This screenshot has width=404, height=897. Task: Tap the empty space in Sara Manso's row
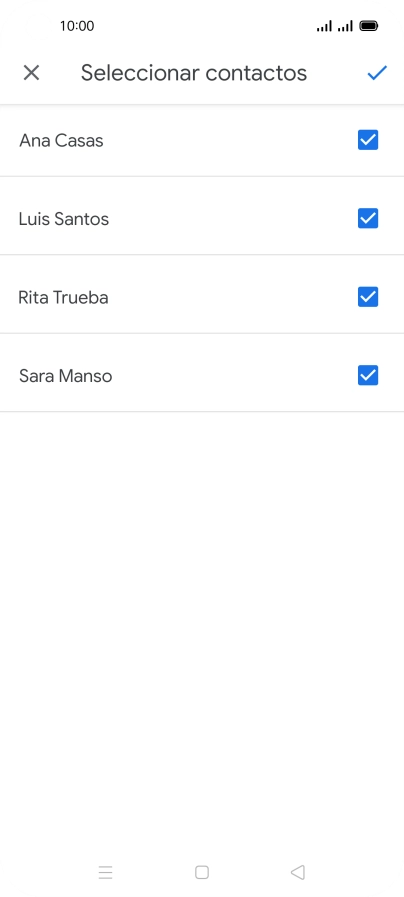click(235, 376)
